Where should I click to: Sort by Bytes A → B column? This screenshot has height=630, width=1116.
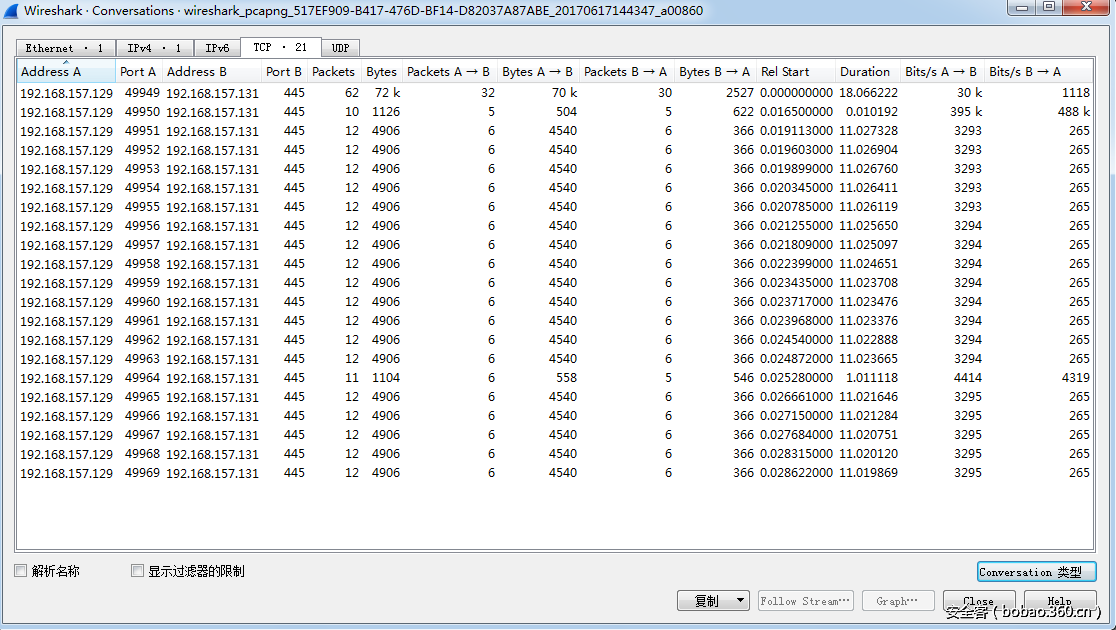(537, 72)
